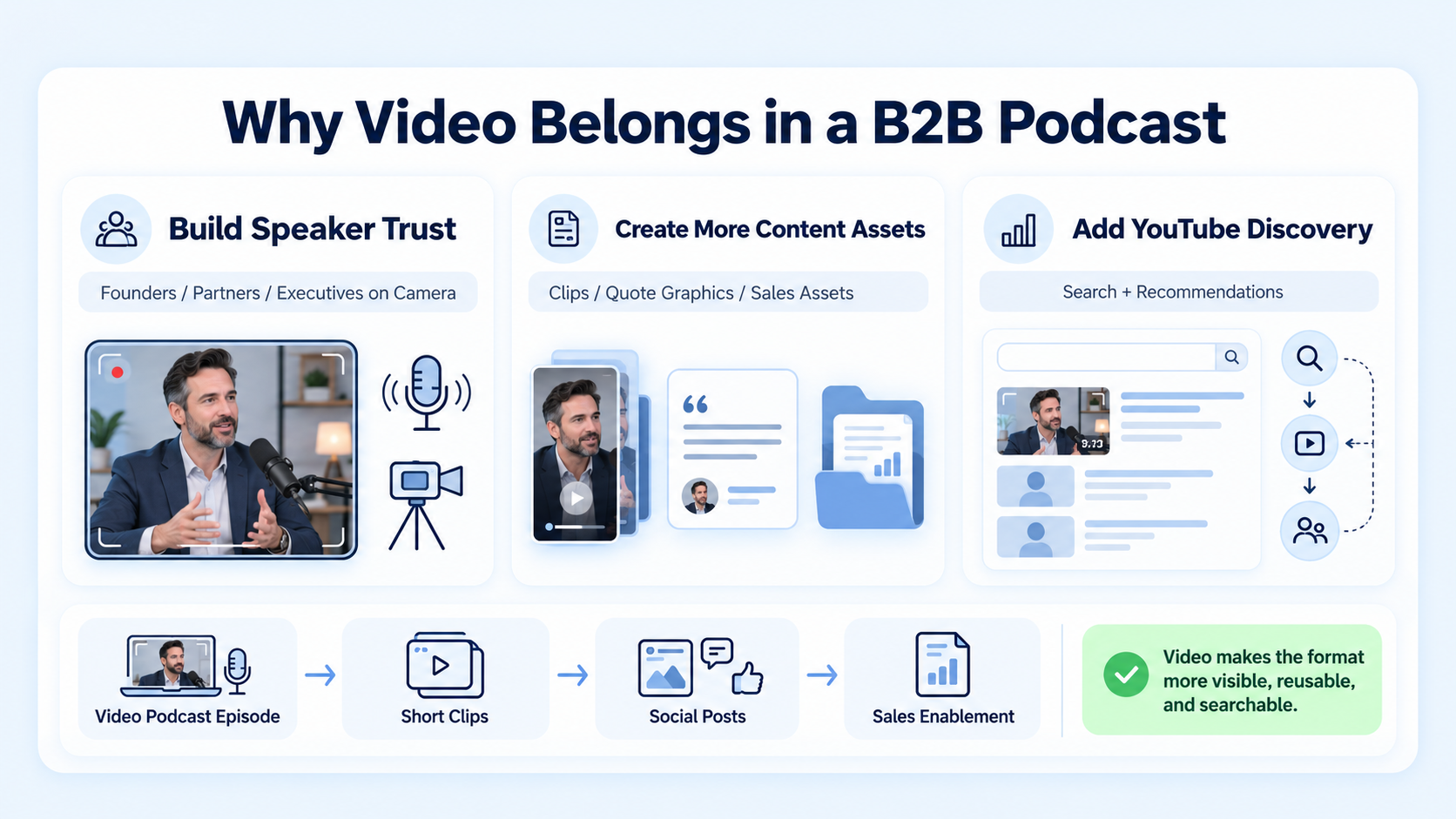Click the 'Video Podcast Episode' label

coord(187,716)
